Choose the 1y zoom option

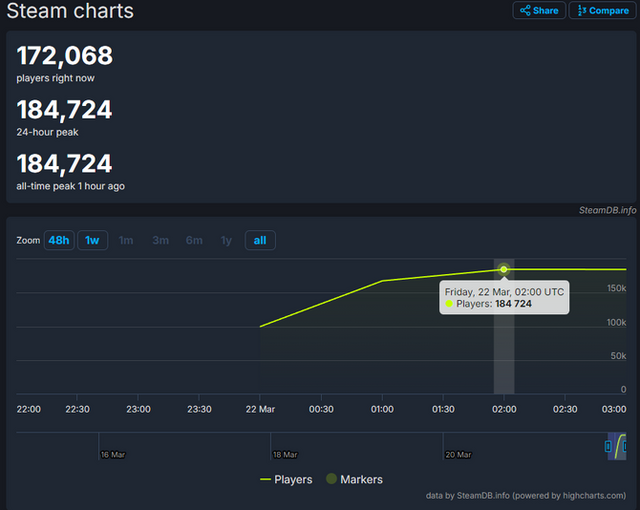click(x=227, y=240)
